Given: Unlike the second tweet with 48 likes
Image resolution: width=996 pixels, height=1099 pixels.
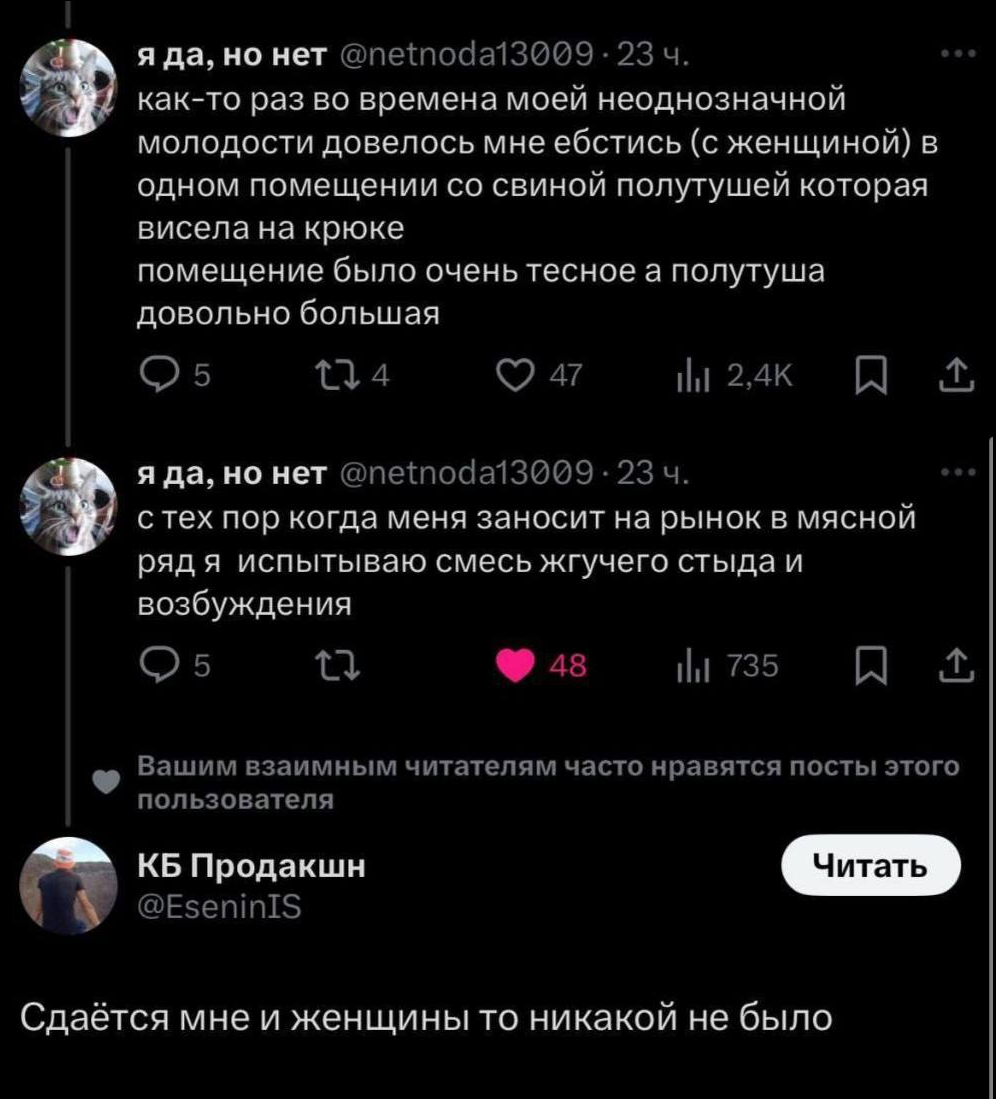Looking at the screenshot, I should click(517, 665).
